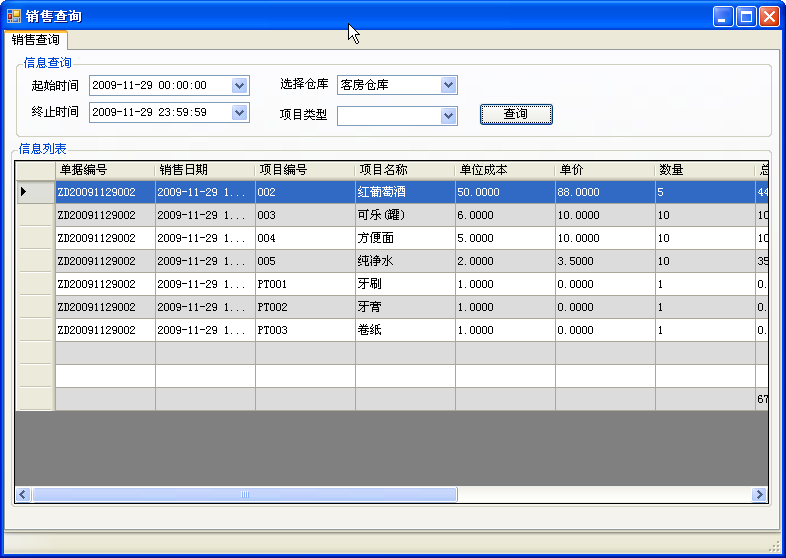Click the horizontal scrollbar thumb
The image size is (786, 558).
click(245, 494)
